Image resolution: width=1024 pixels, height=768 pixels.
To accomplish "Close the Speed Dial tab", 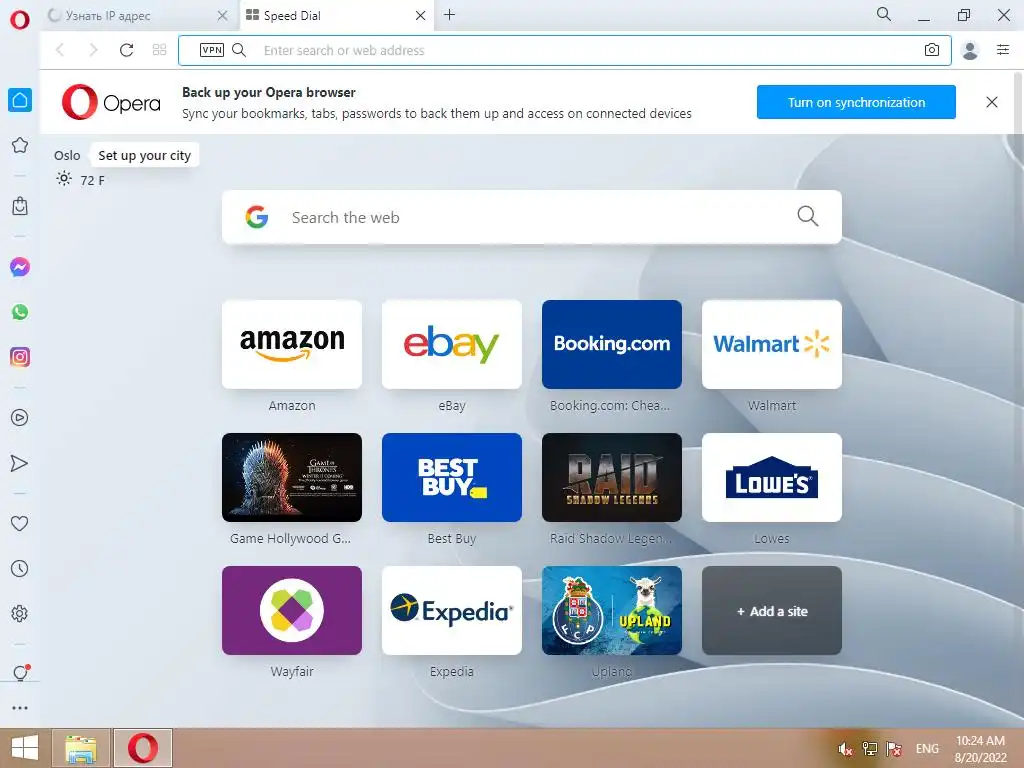I will click(x=421, y=16).
